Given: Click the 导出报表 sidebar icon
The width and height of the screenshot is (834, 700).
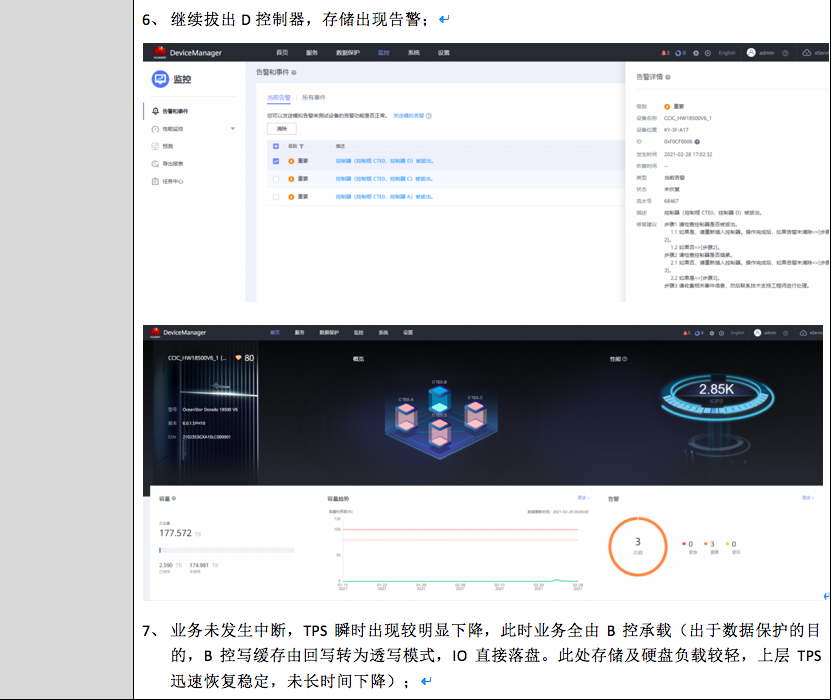Looking at the screenshot, I should (x=155, y=163).
